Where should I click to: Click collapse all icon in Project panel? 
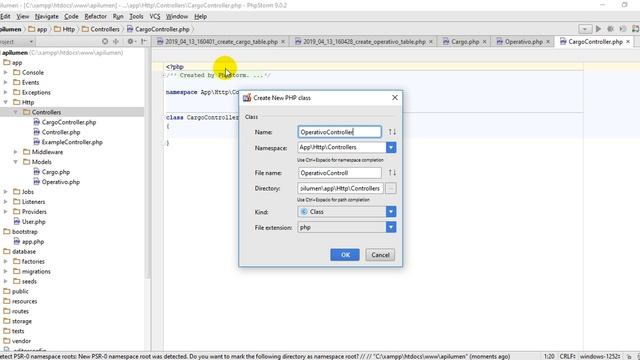[116, 41]
